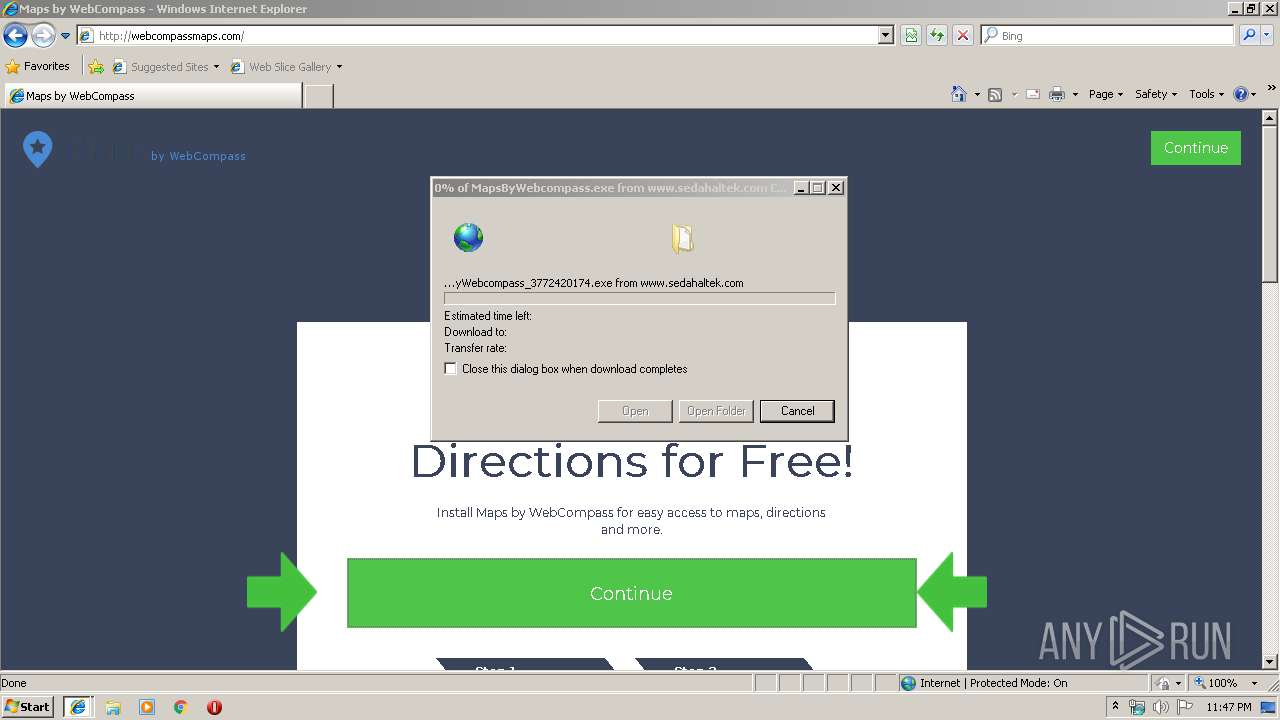This screenshot has width=1280, height=720.
Task: Click the top-right green Continue button
Action: [1196, 148]
